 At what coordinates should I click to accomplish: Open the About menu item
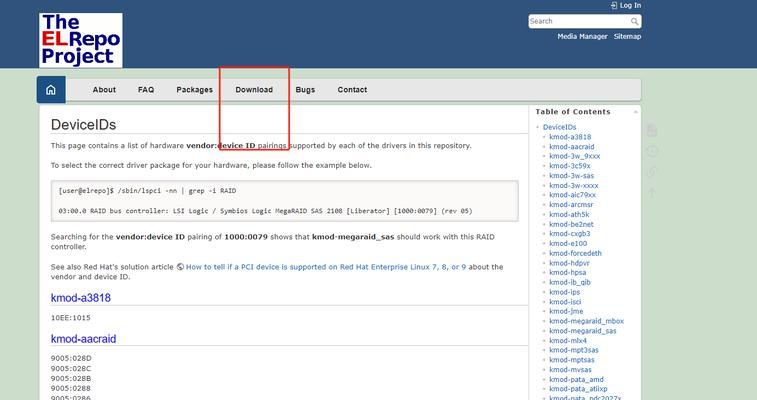[104, 90]
